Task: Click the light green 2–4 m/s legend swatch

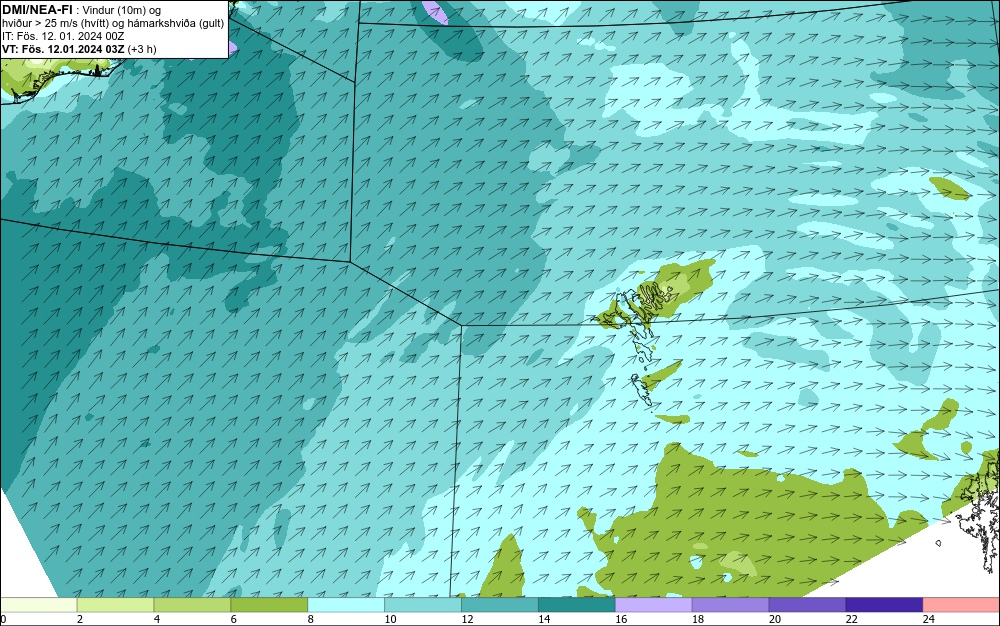Action: pyautogui.click(x=115, y=604)
